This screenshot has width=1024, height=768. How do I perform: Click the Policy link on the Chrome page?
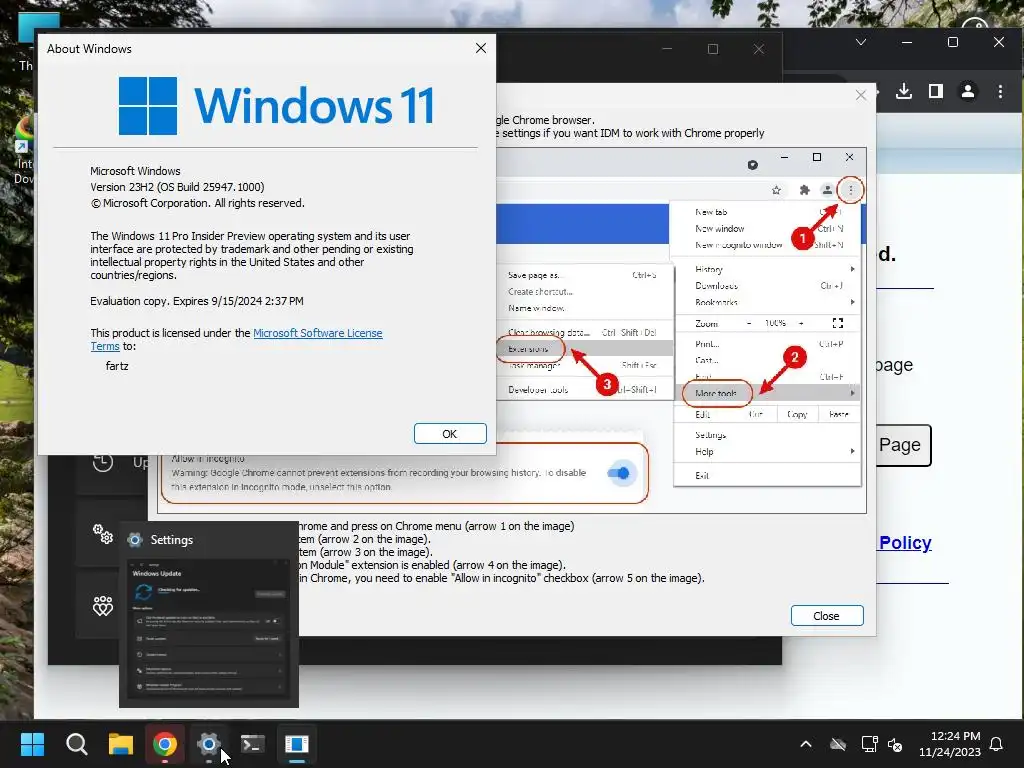tap(905, 543)
